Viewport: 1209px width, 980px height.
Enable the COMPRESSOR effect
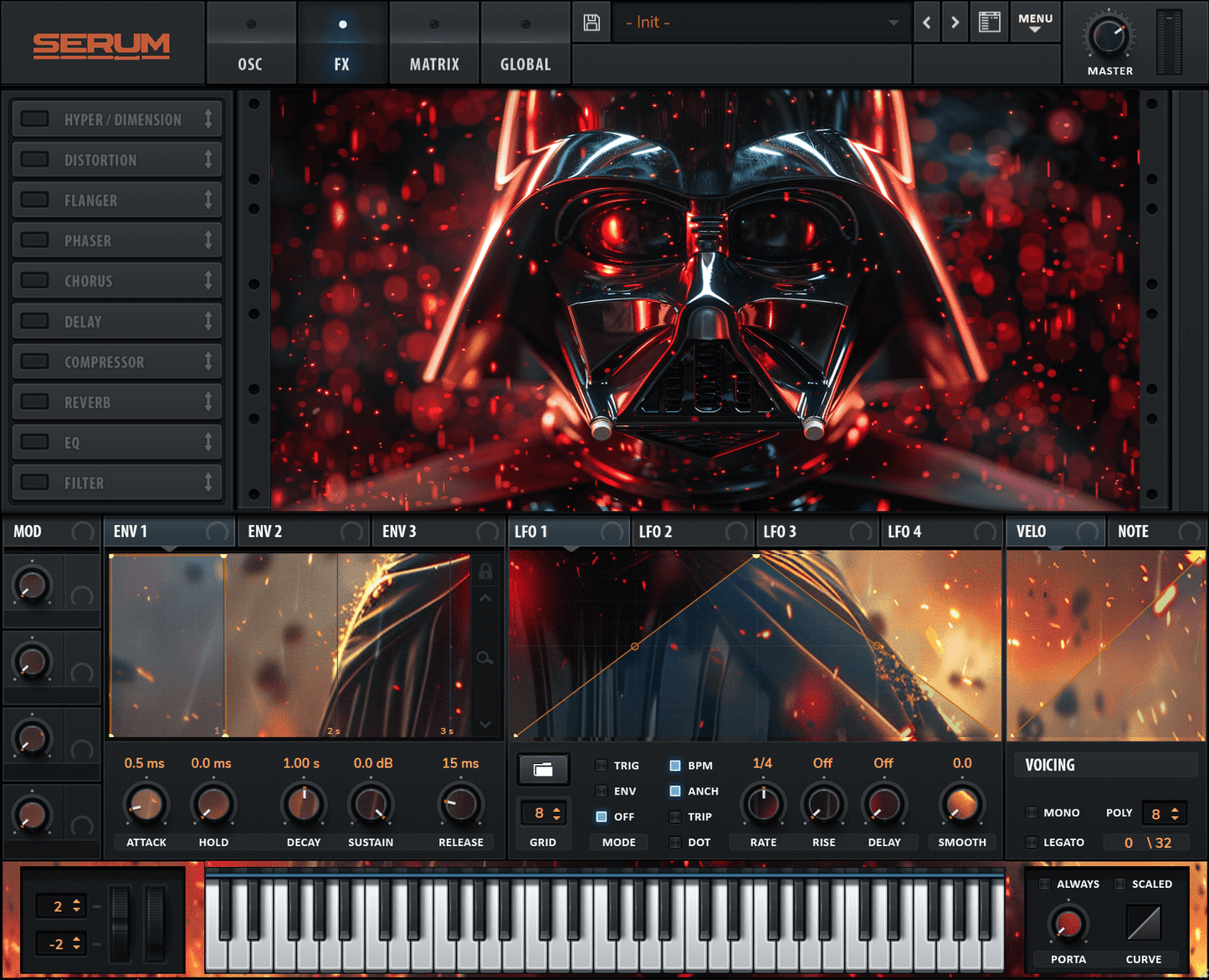click(35, 362)
